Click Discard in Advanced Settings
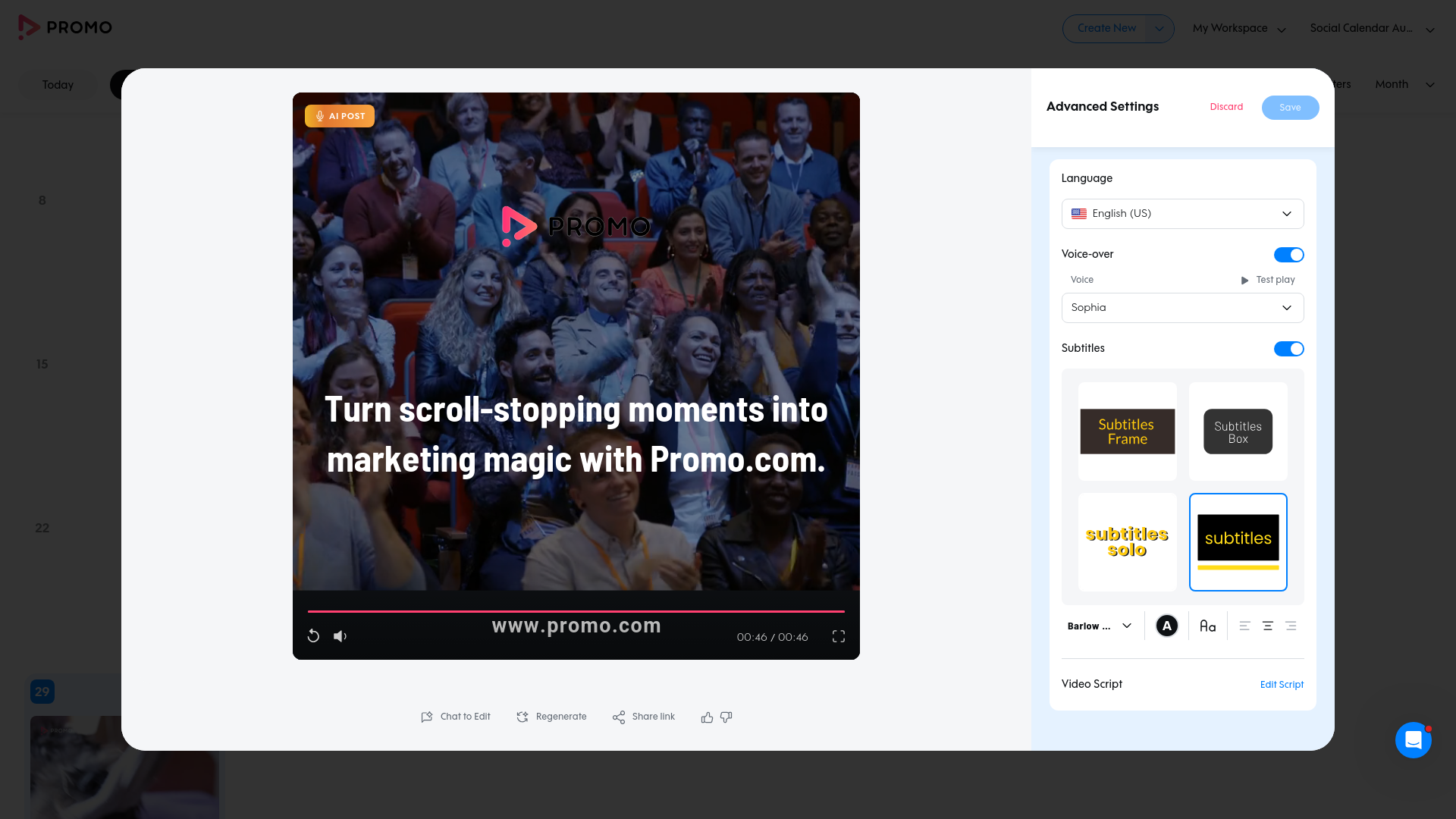Viewport: 1456px width, 819px height. coord(1226,107)
